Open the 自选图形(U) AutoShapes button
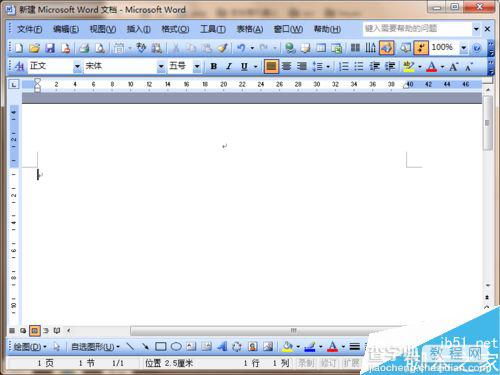The image size is (500, 375). (95, 347)
